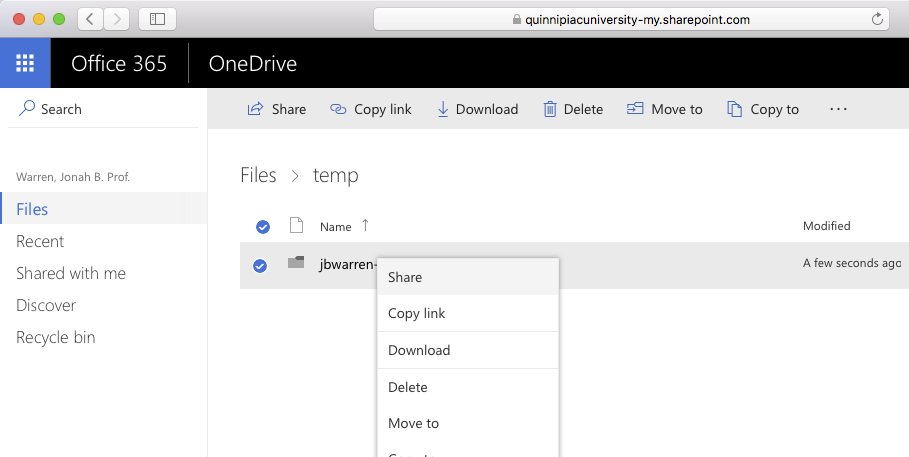Go to Files in the breadcrumb path

click(x=258, y=175)
